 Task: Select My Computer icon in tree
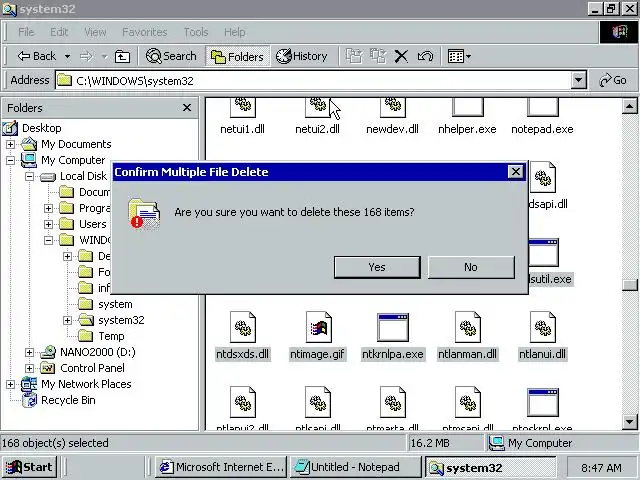coord(29,160)
